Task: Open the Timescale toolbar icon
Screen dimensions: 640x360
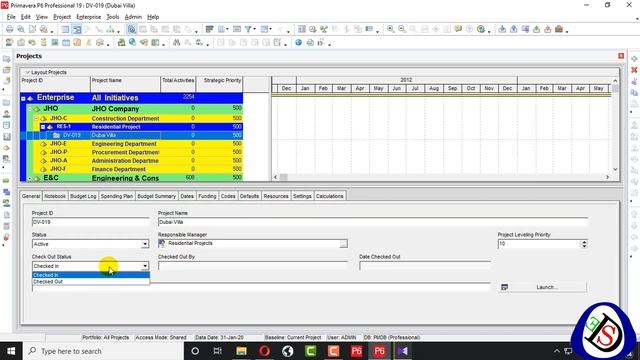Action: click(237, 29)
